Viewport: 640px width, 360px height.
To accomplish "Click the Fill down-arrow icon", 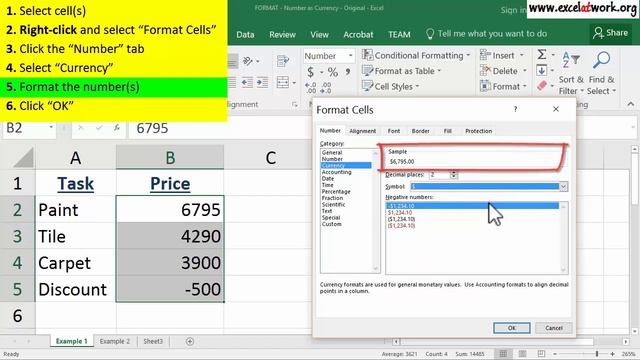I will (x=542, y=70).
